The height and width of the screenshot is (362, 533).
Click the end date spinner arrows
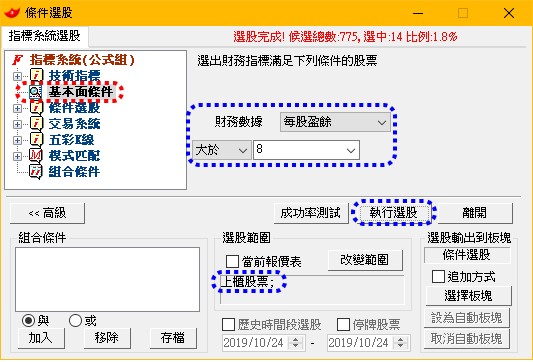coord(401,343)
